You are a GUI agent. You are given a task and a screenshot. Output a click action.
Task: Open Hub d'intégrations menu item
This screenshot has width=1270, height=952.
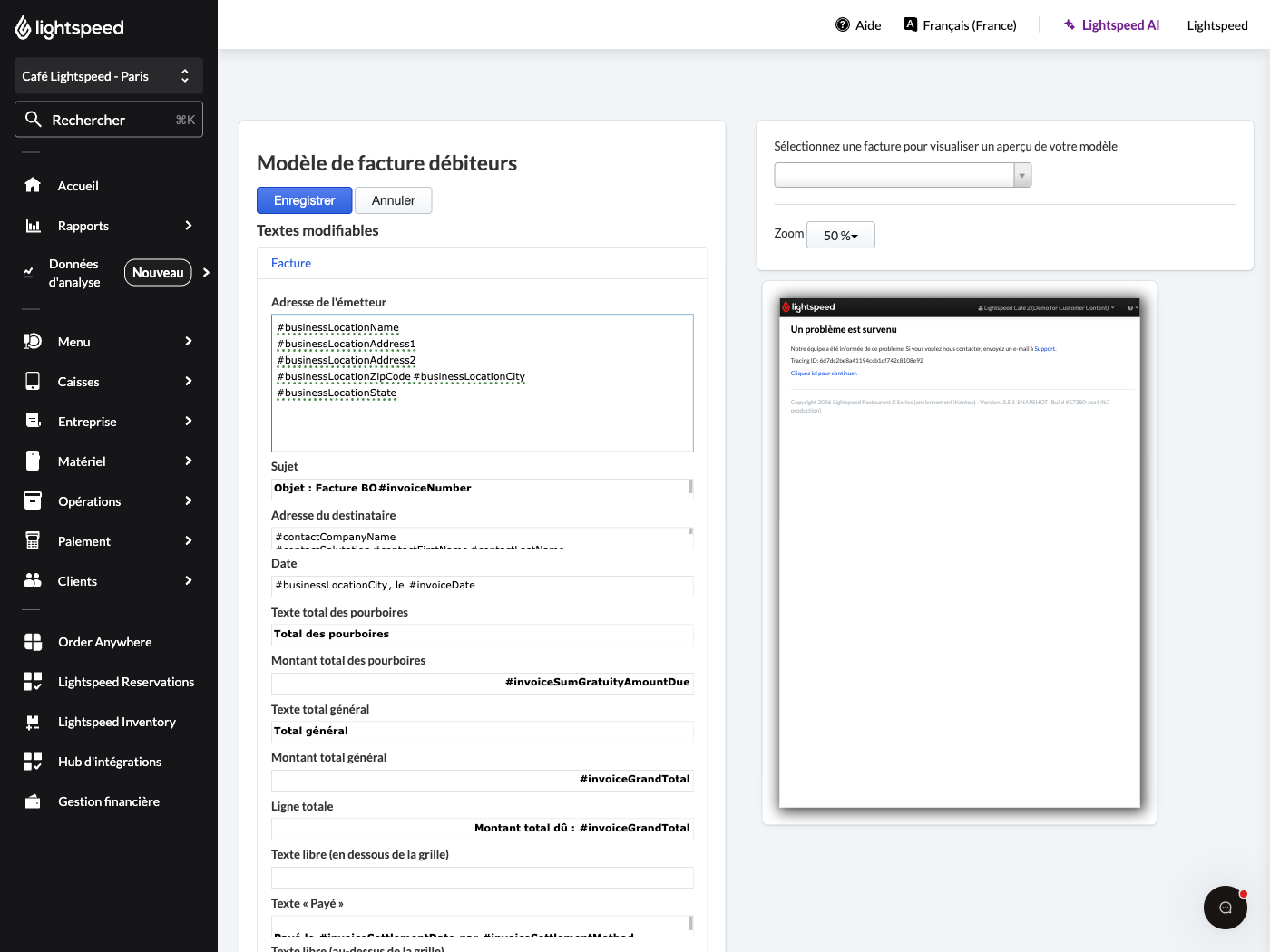[x=110, y=762]
